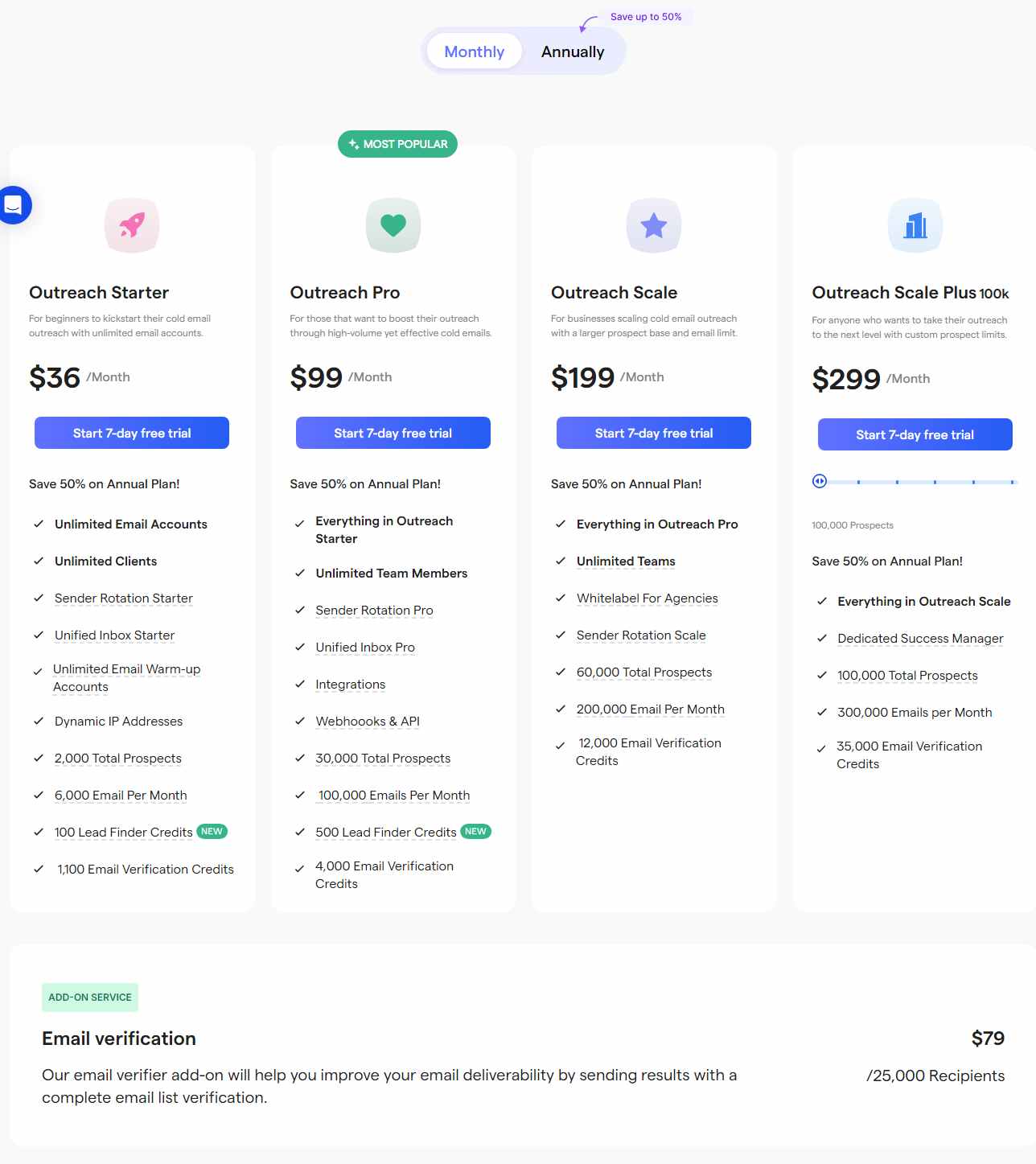The height and width of the screenshot is (1164, 1036).
Task: Start the Outreach Scale Plus free trial
Action: pyautogui.click(x=915, y=434)
